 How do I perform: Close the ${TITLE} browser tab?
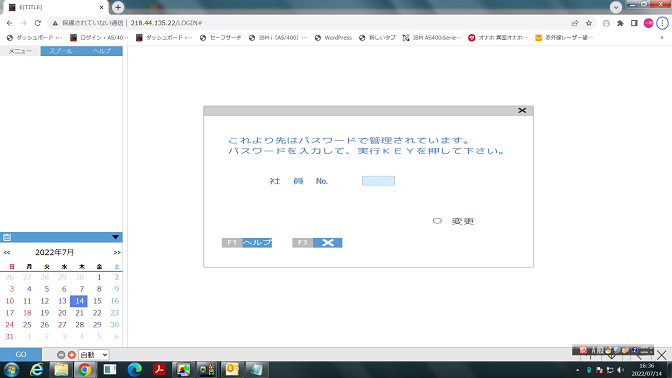coord(102,7)
